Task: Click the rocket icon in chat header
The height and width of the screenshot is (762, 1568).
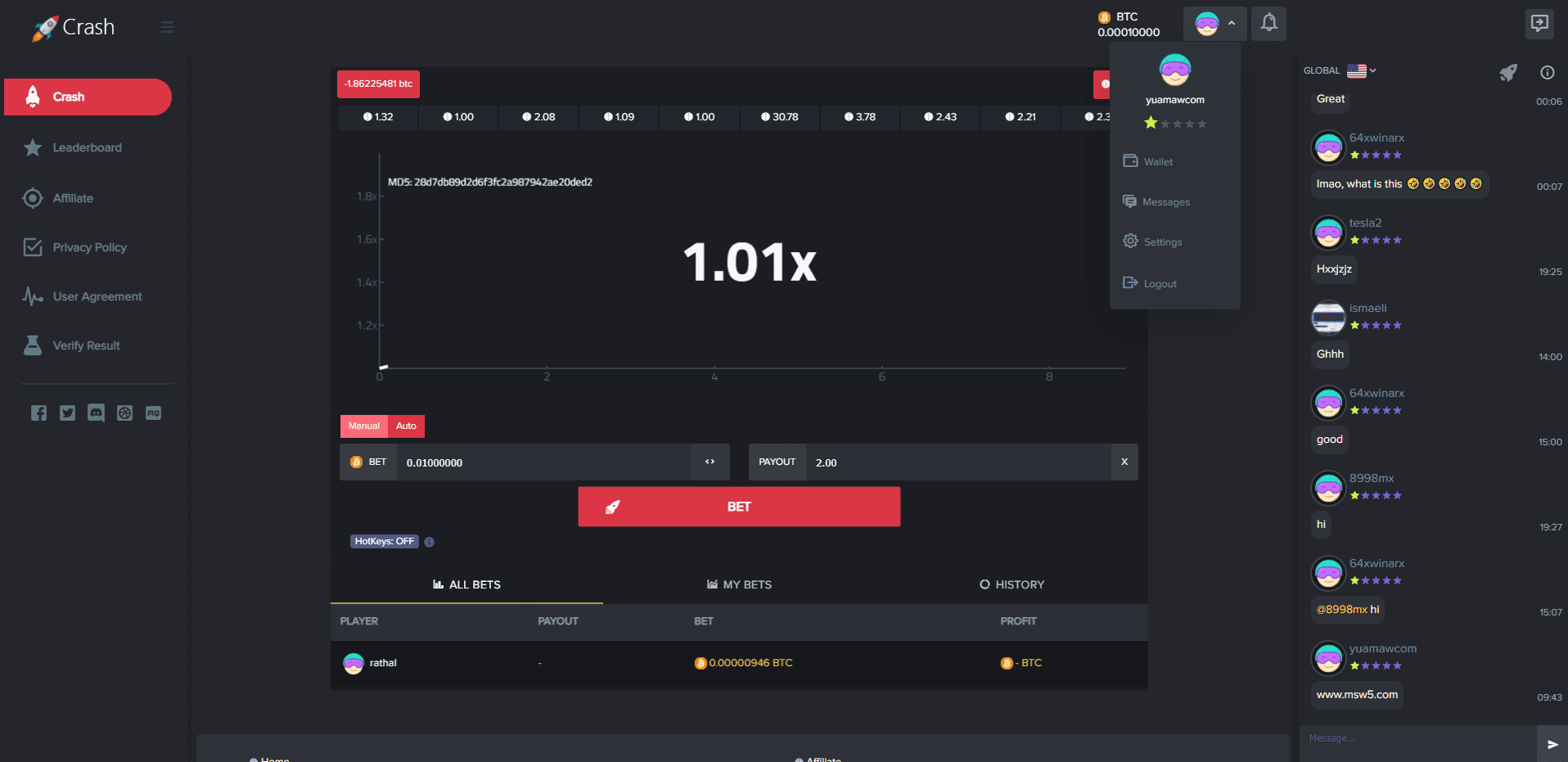Action: (1507, 73)
